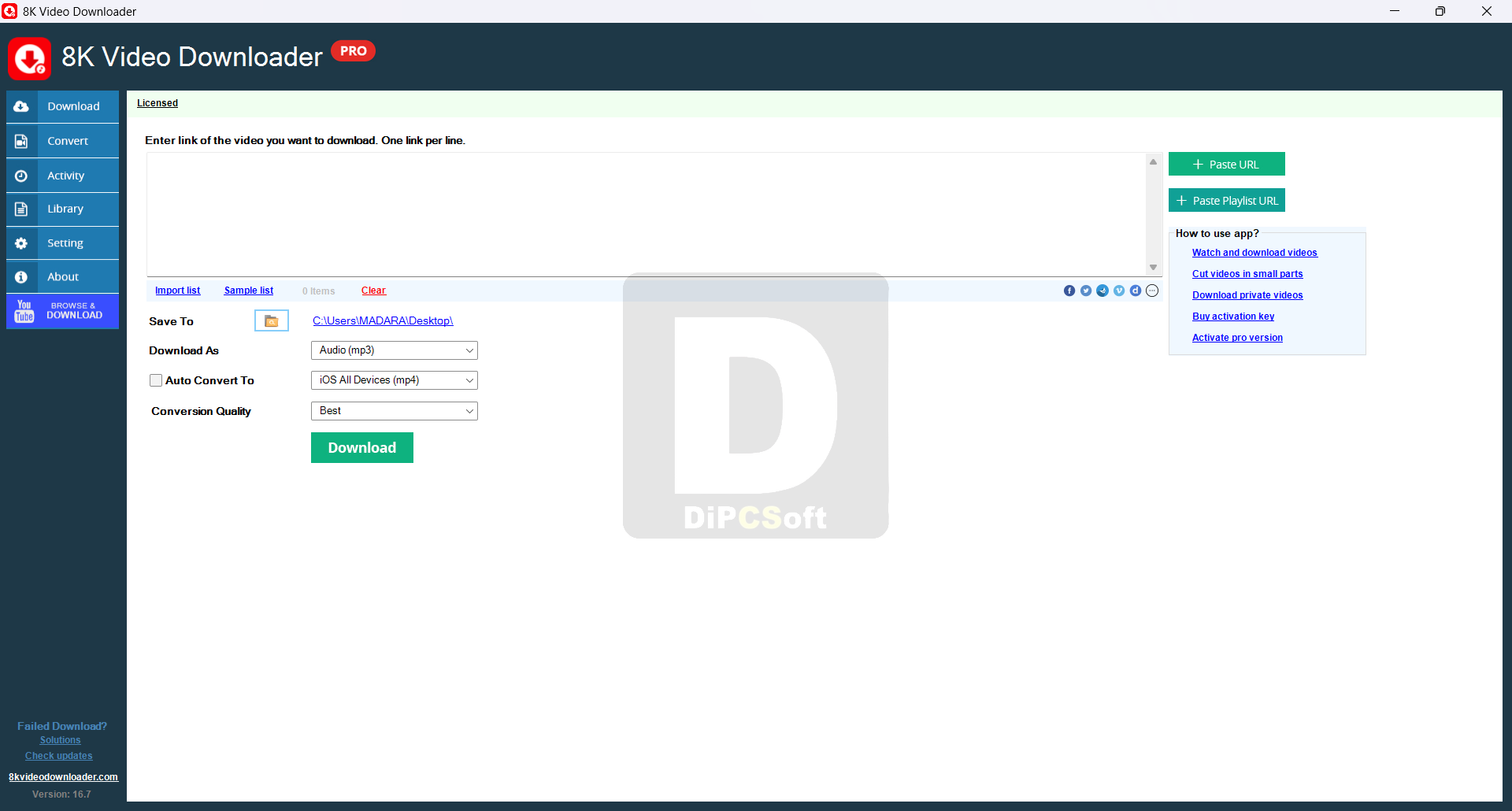
Task: Click the Convert sidebar icon
Action: pos(21,141)
